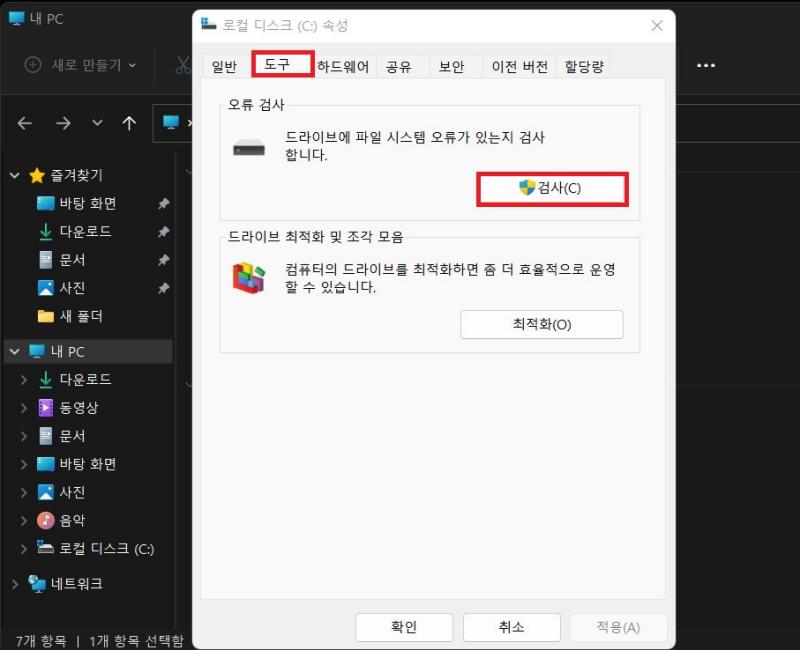
Task: Select 네트워크 label in sidebar
Action: (77, 584)
